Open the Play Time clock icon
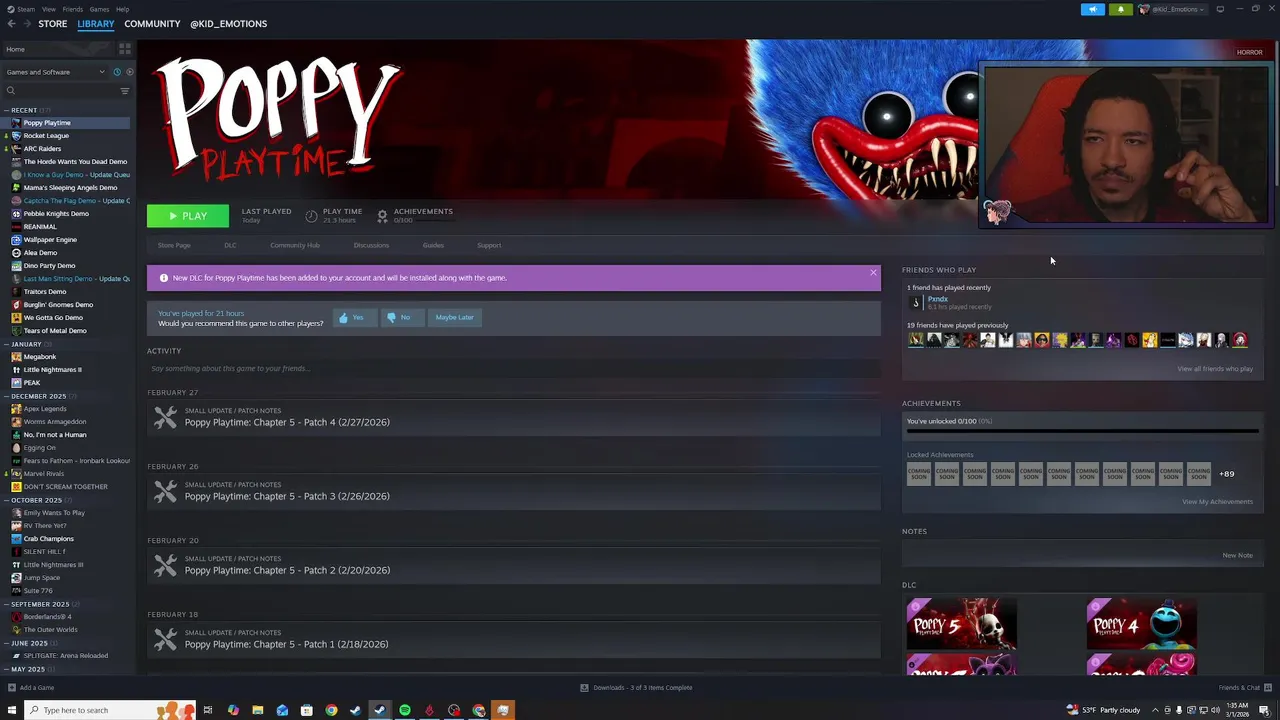The height and width of the screenshot is (720, 1280). click(311, 216)
